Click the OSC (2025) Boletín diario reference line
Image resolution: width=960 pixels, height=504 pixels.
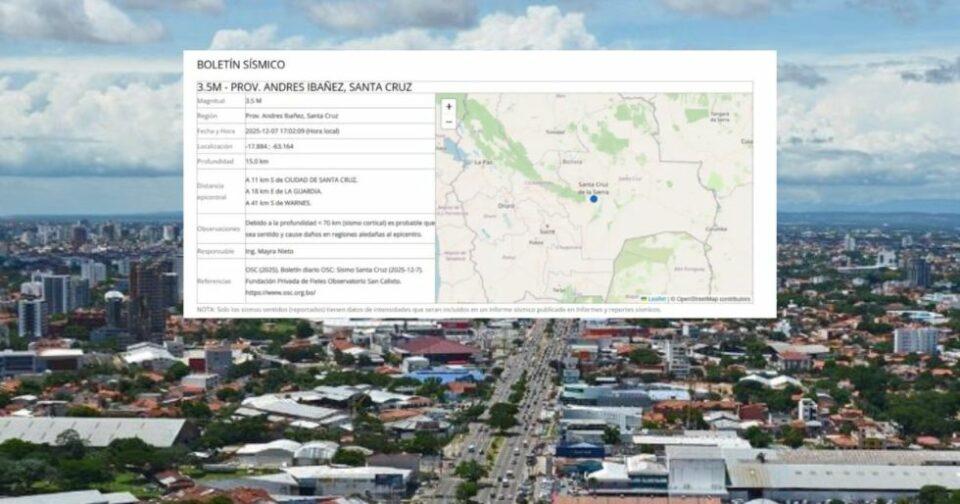[334, 269]
